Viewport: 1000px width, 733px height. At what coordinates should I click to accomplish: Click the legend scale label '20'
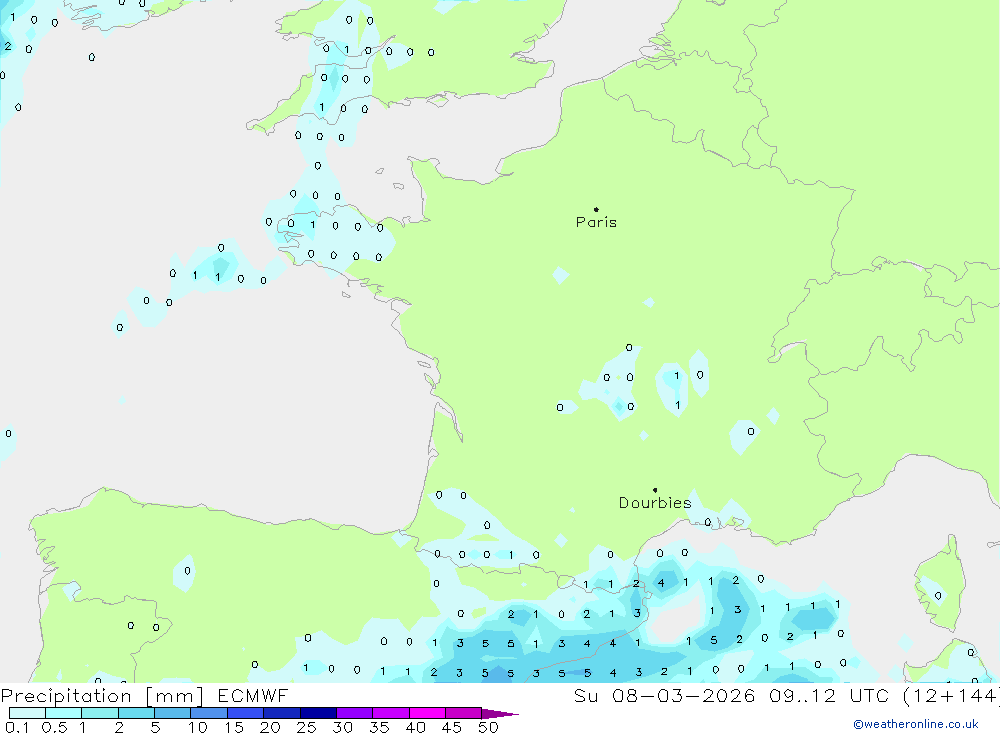[x=270, y=727]
